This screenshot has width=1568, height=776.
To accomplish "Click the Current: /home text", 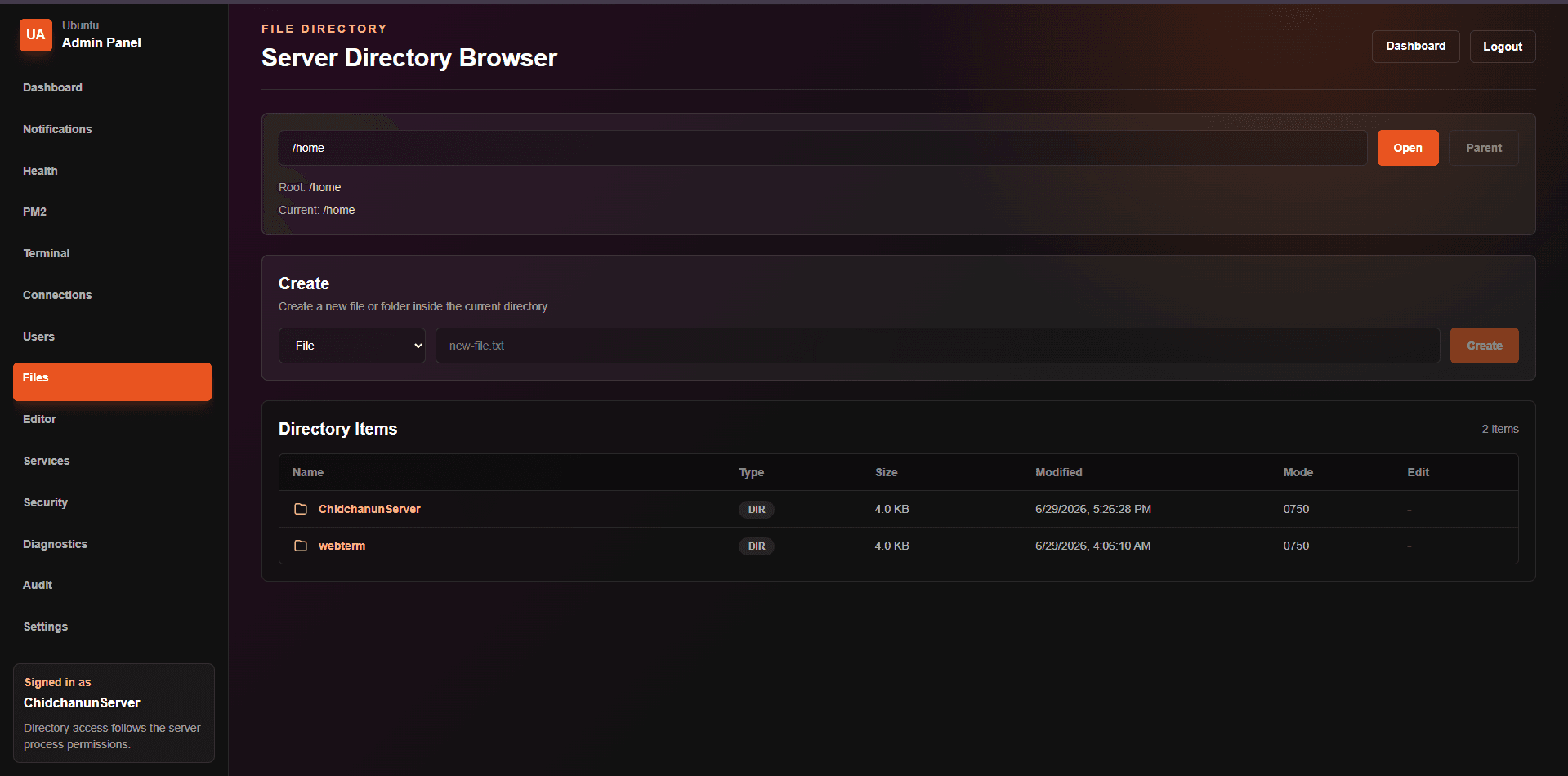I will (x=316, y=210).
